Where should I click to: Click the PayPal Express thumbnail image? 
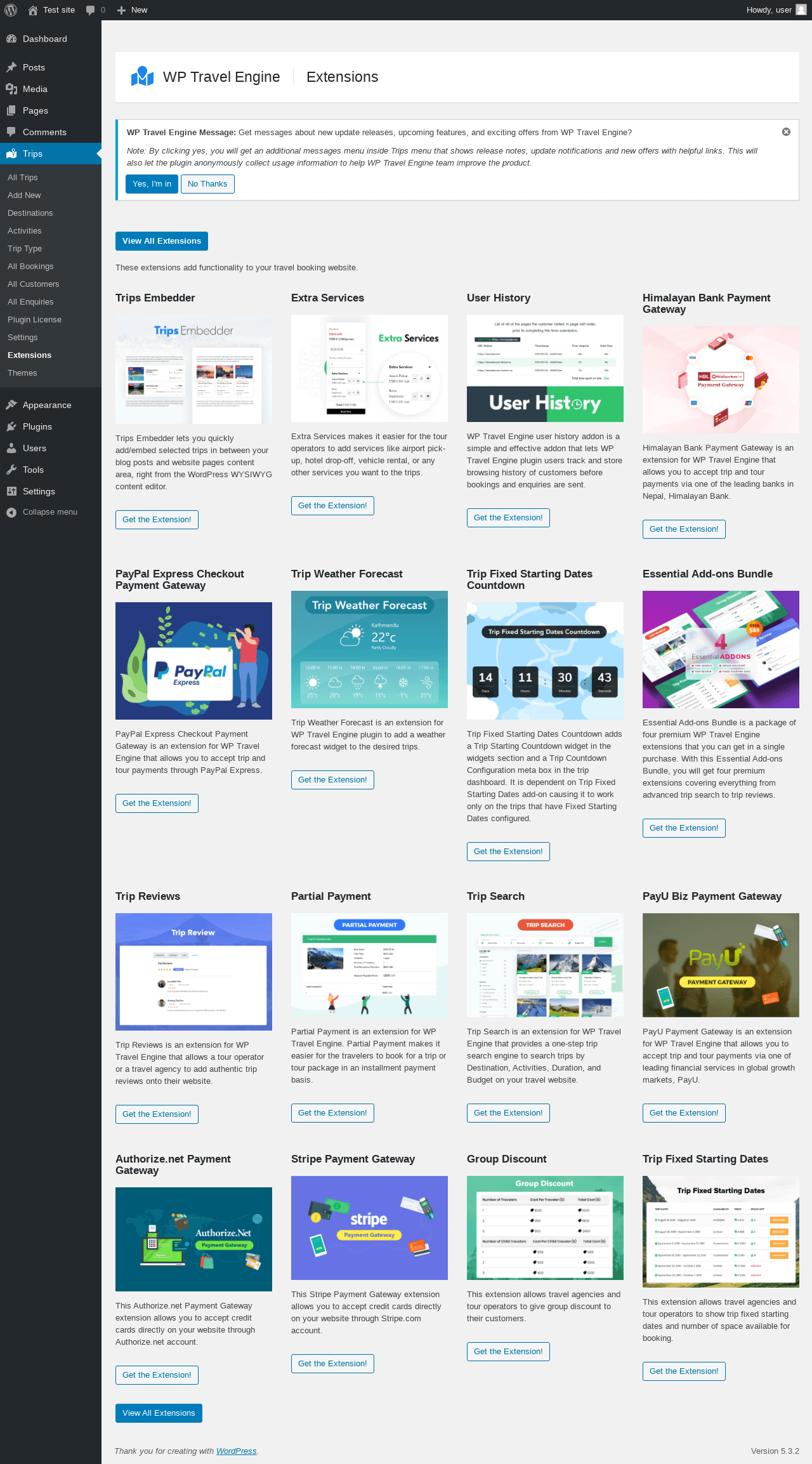[193, 661]
